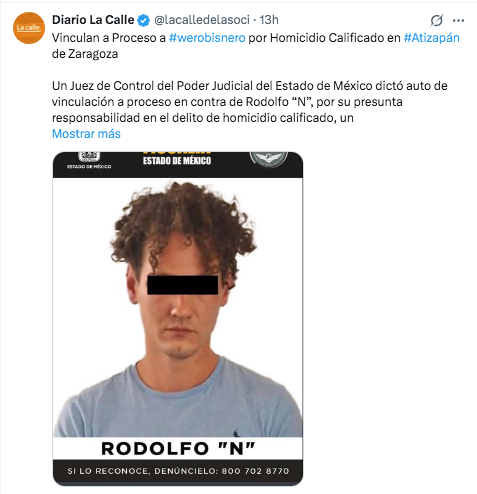Click the blue verified badge
The height and width of the screenshot is (494, 477).
[144, 21]
